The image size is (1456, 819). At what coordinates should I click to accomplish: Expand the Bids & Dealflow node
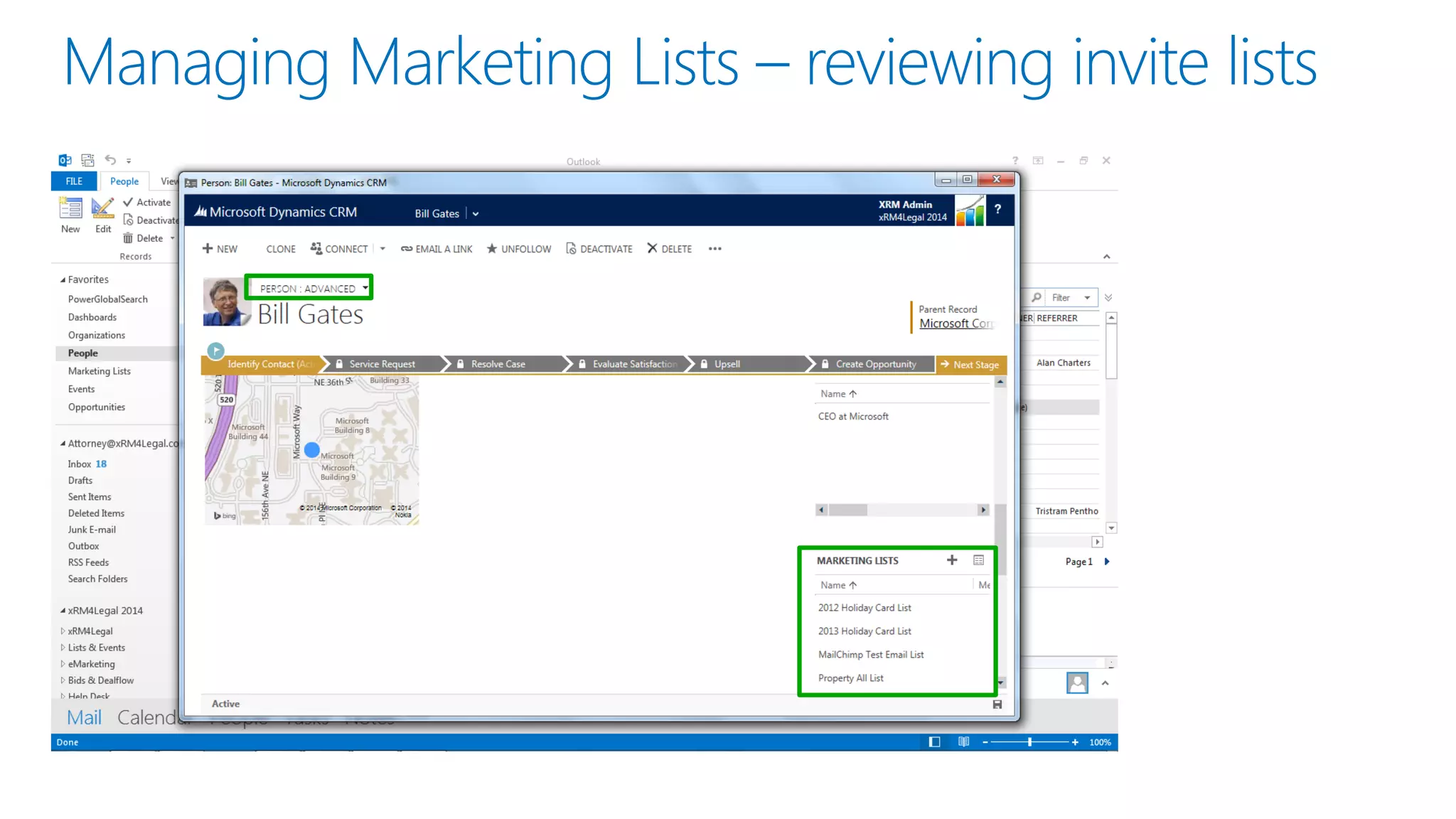63,680
